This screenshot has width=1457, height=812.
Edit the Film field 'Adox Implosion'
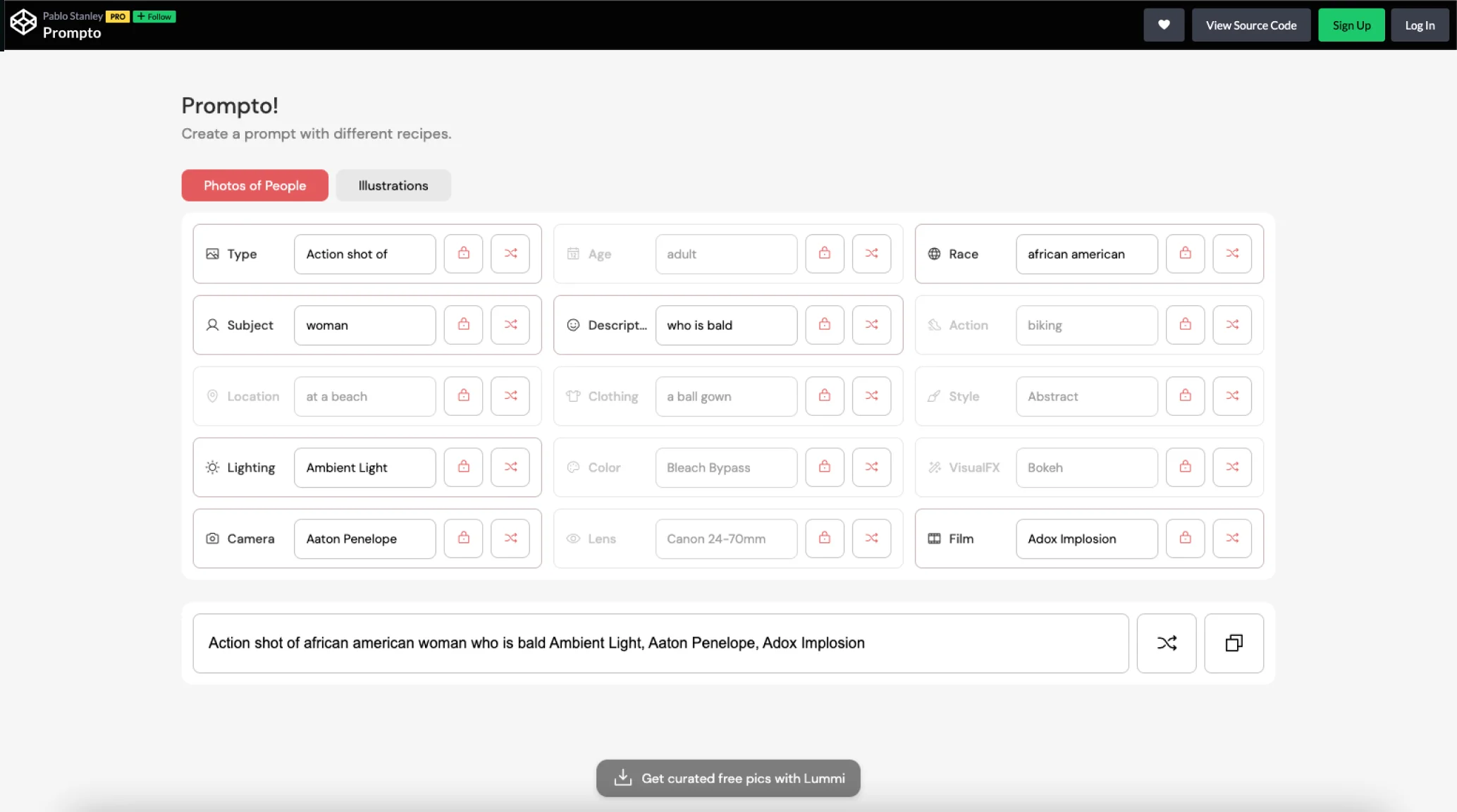(x=1086, y=539)
